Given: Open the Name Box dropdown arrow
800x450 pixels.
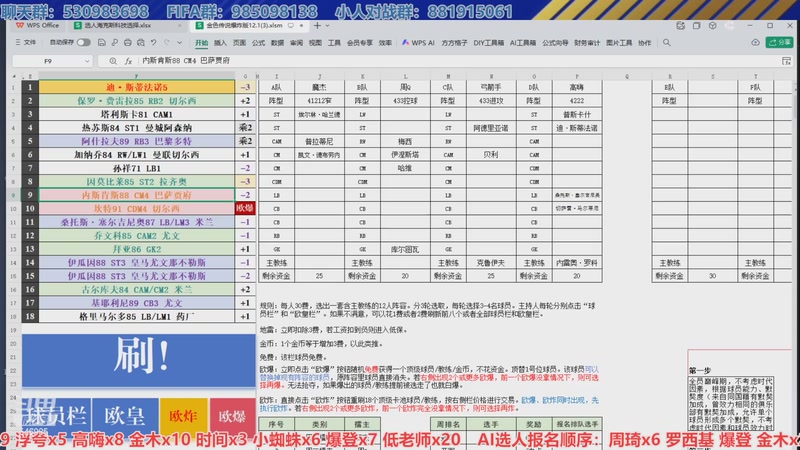Looking at the screenshot, I should (x=87, y=61).
